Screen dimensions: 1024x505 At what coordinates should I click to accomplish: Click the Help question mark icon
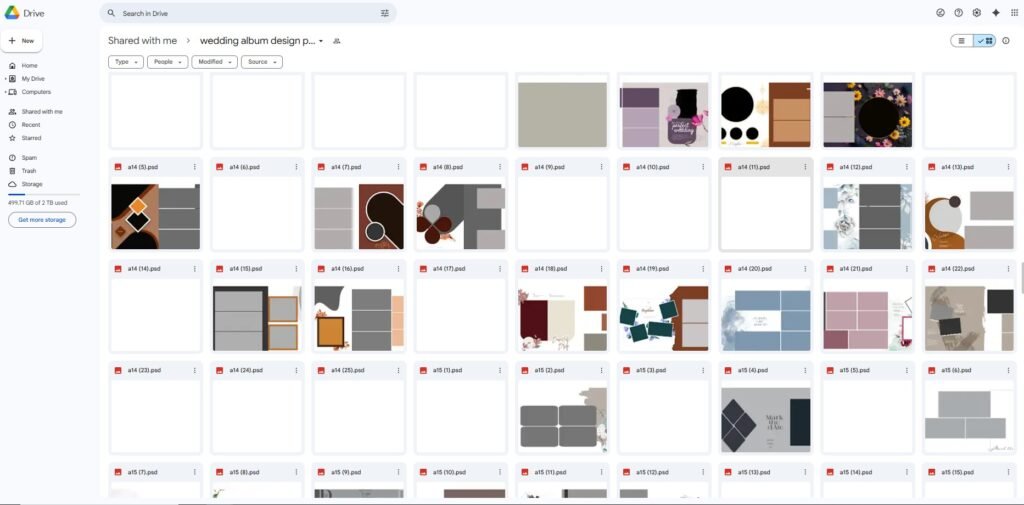coord(958,13)
